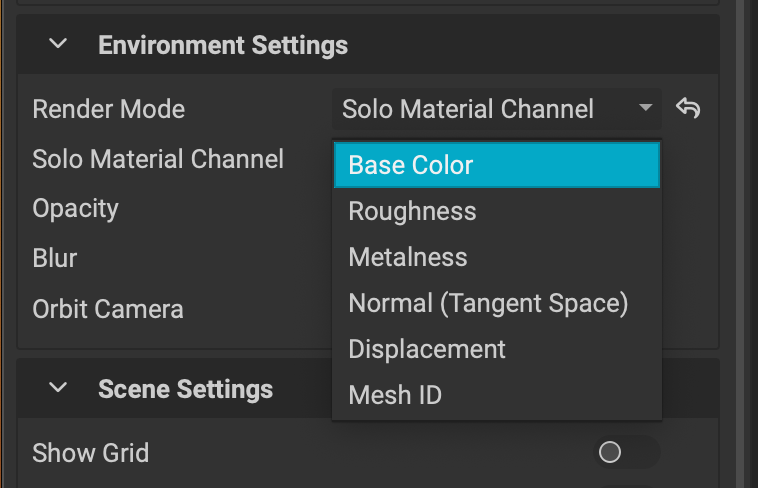Reset Render Mode with the undo arrow icon

pyautogui.click(x=688, y=108)
